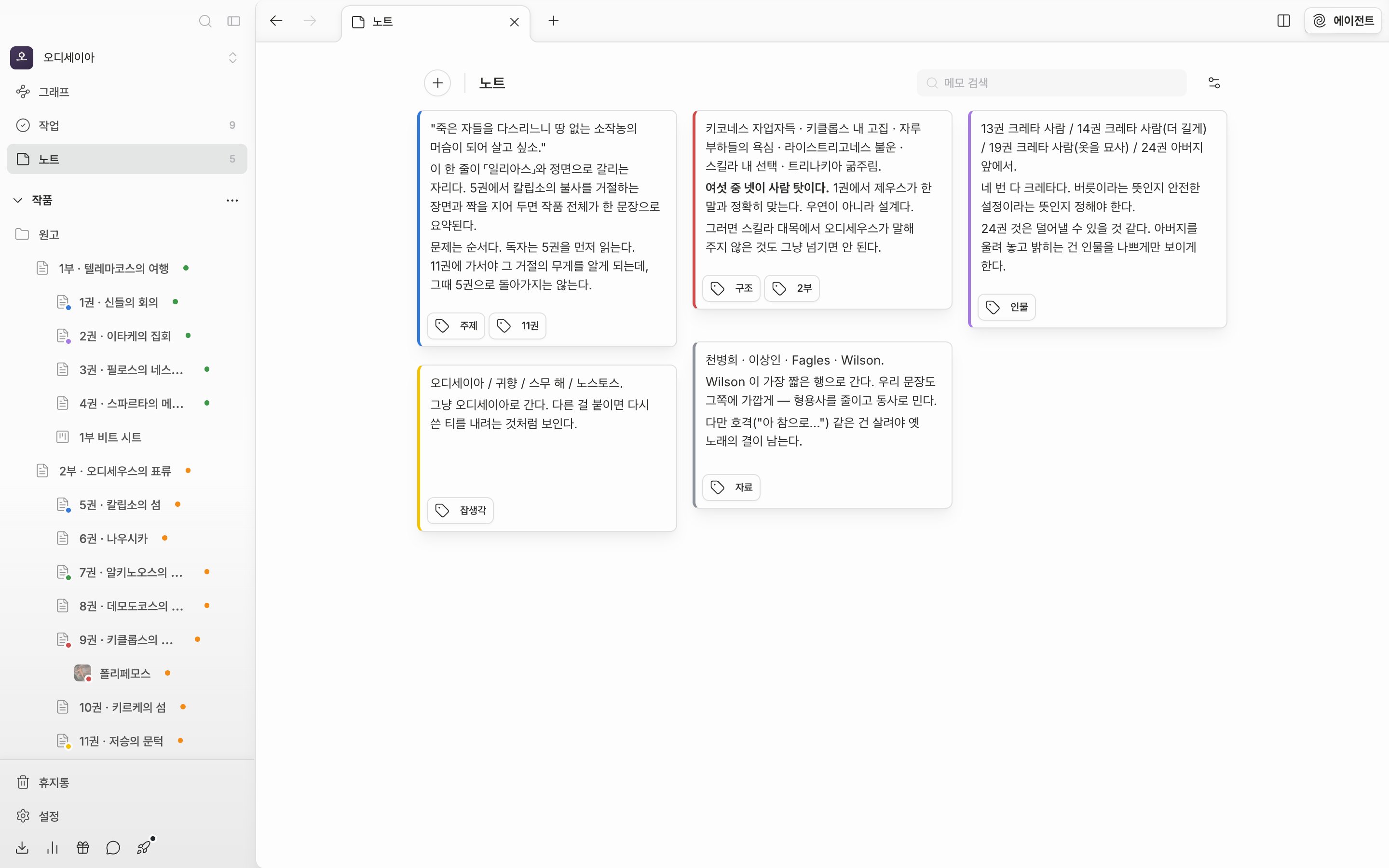The height and width of the screenshot is (868, 1389).
Task: Click the 1부 비트 시트 board icon
Action: (x=63, y=437)
